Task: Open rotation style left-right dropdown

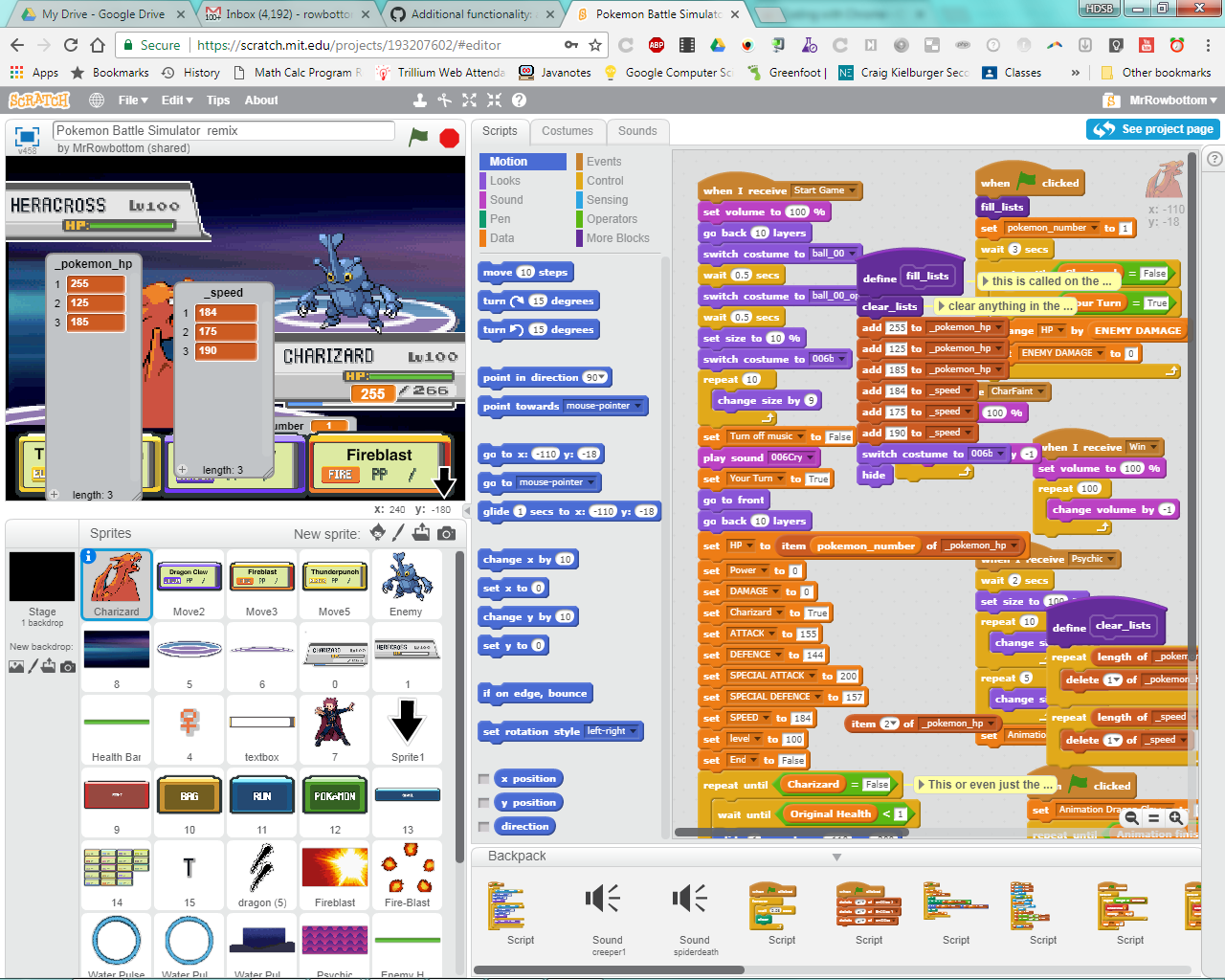Action: [634, 731]
